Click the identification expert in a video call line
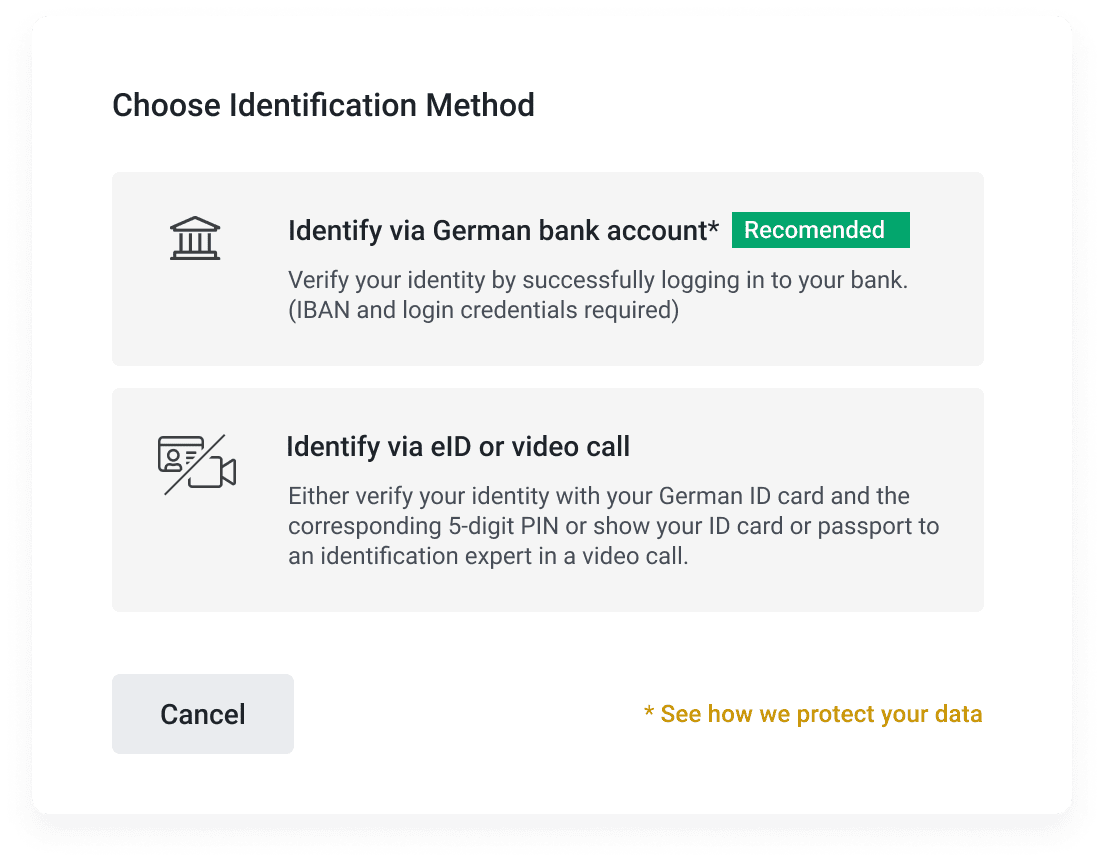Screen dimensions: 1104x862 (488, 556)
